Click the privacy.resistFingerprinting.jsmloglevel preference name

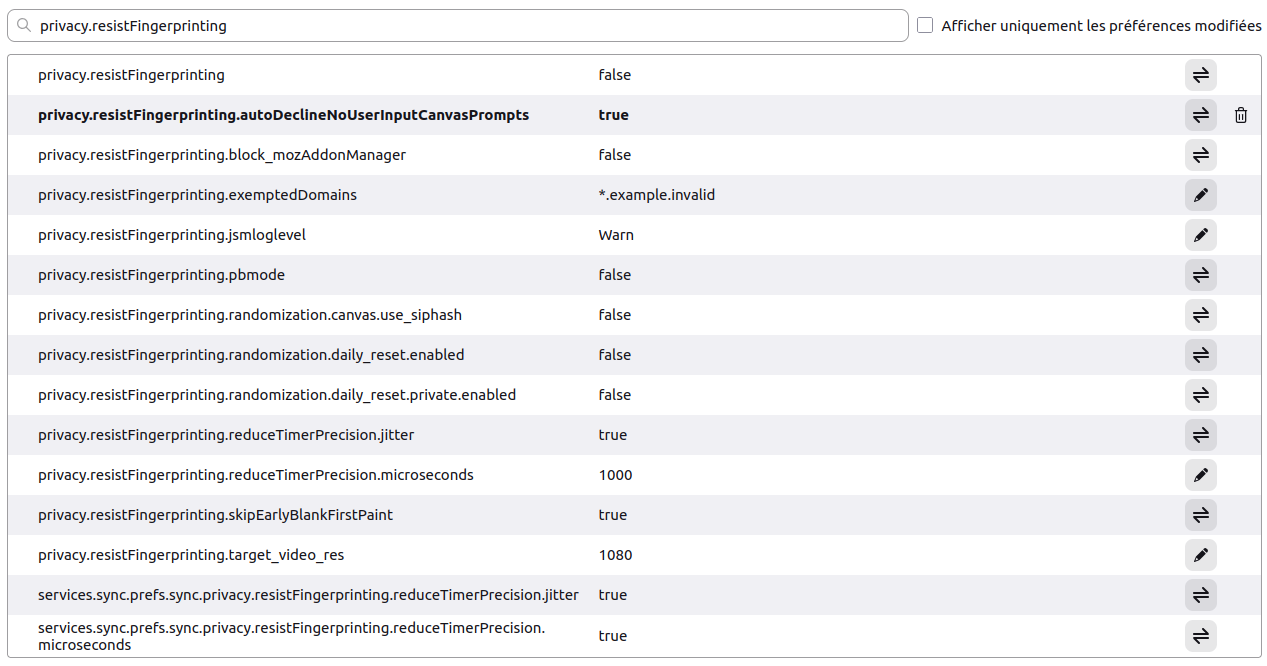point(171,235)
